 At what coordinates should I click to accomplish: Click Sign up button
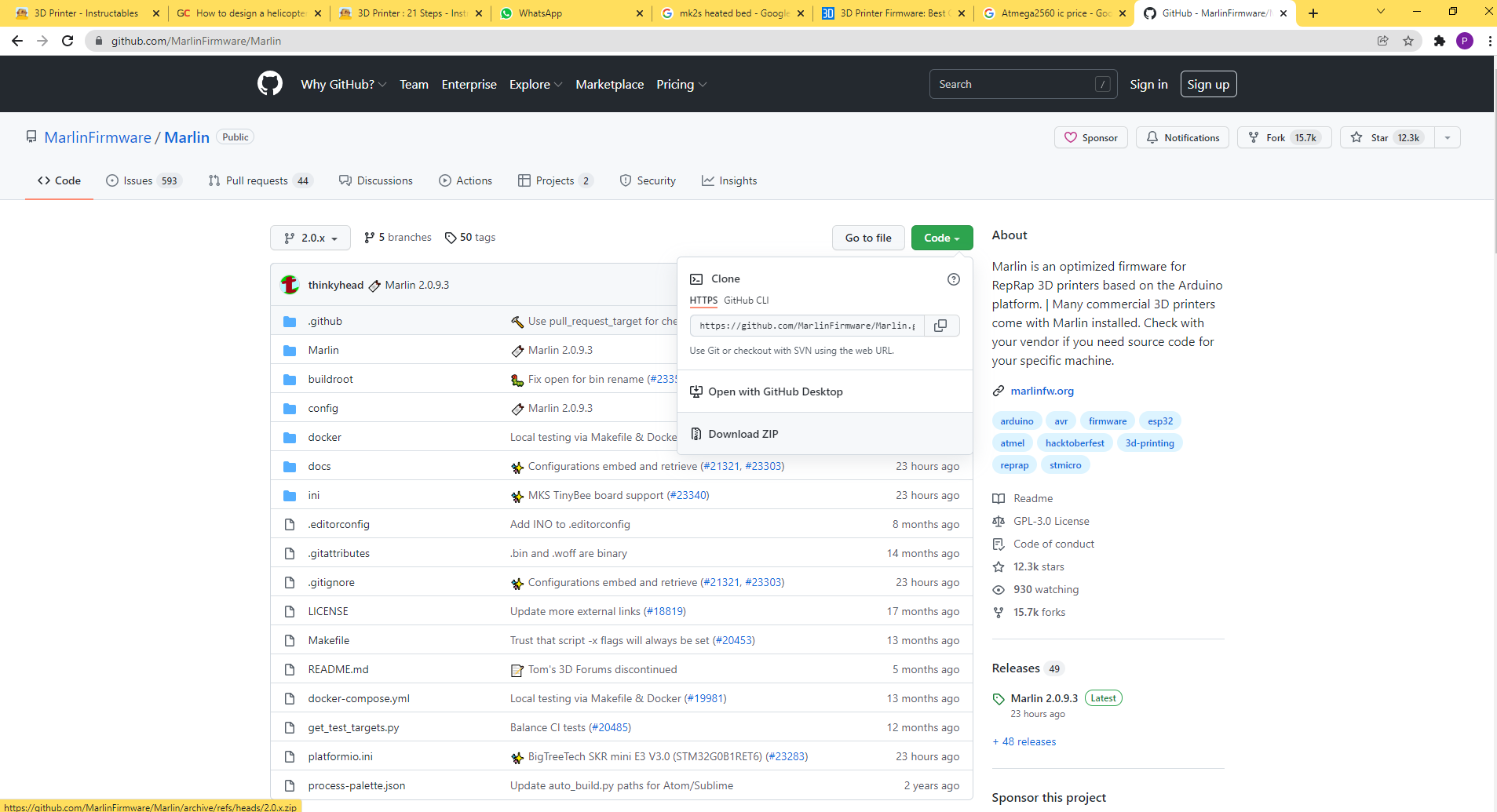click(x=1208, y=84)
